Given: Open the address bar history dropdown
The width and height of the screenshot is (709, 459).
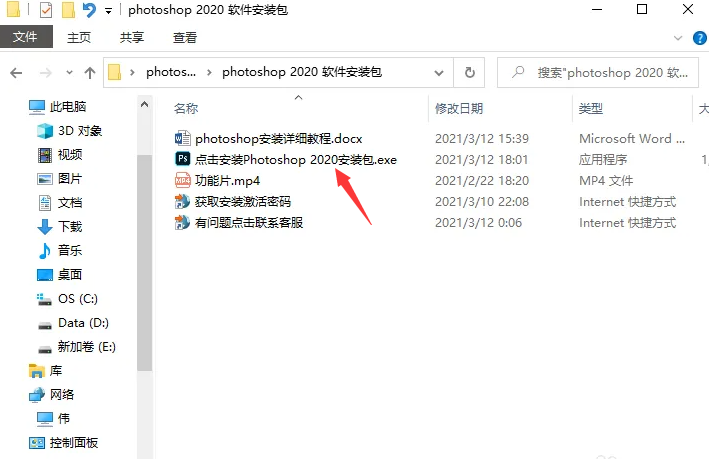Looking at the screenshot, I should pyautogui.click(x=439, y=73).
